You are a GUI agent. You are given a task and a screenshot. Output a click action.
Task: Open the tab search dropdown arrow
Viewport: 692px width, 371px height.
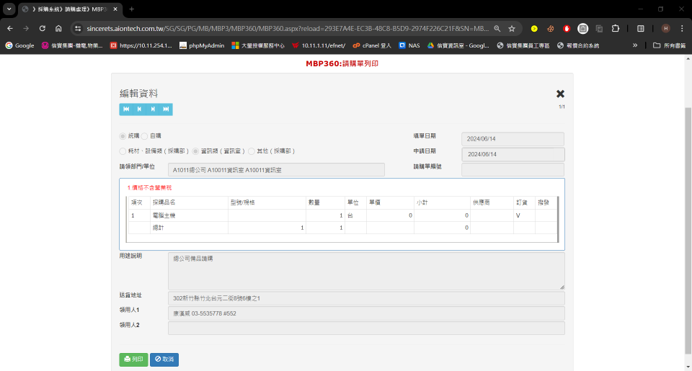9,9
